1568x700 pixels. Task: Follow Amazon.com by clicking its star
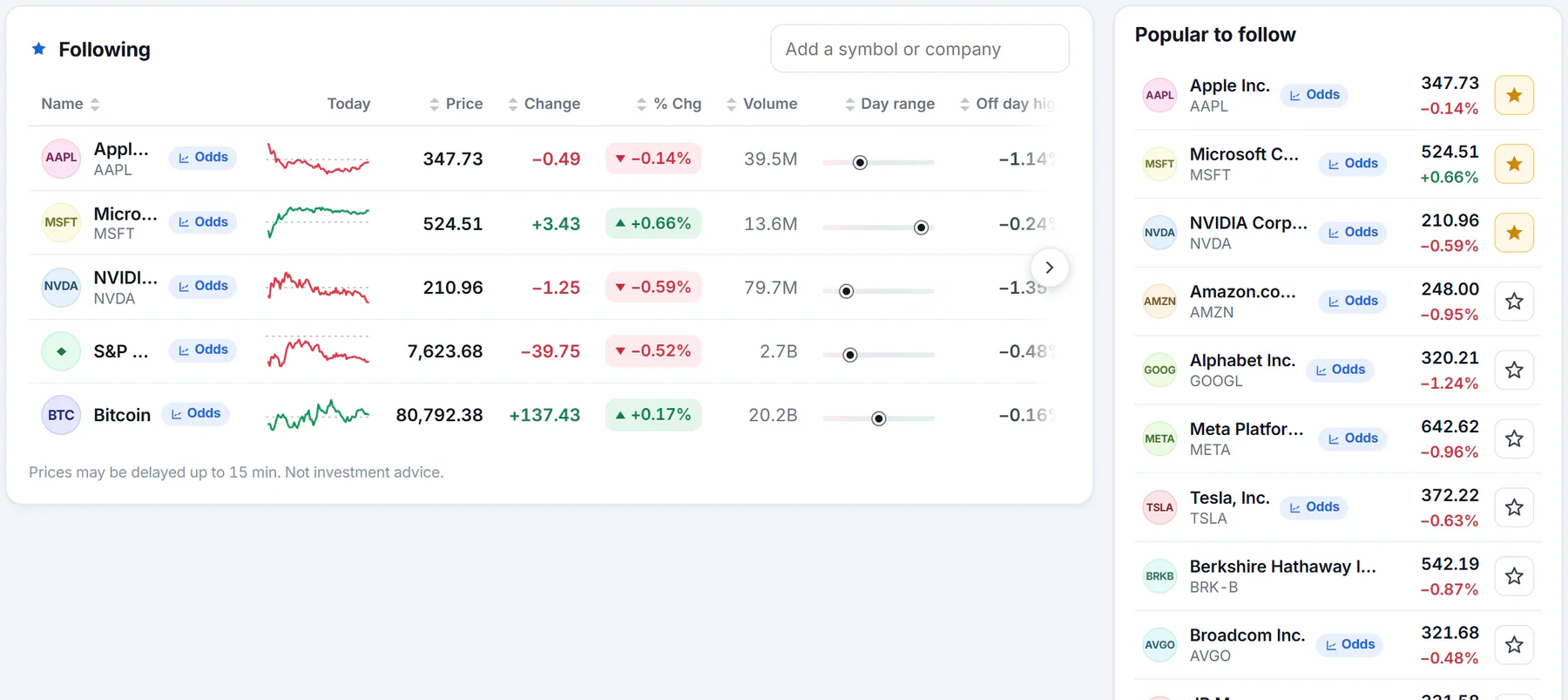1514,302
